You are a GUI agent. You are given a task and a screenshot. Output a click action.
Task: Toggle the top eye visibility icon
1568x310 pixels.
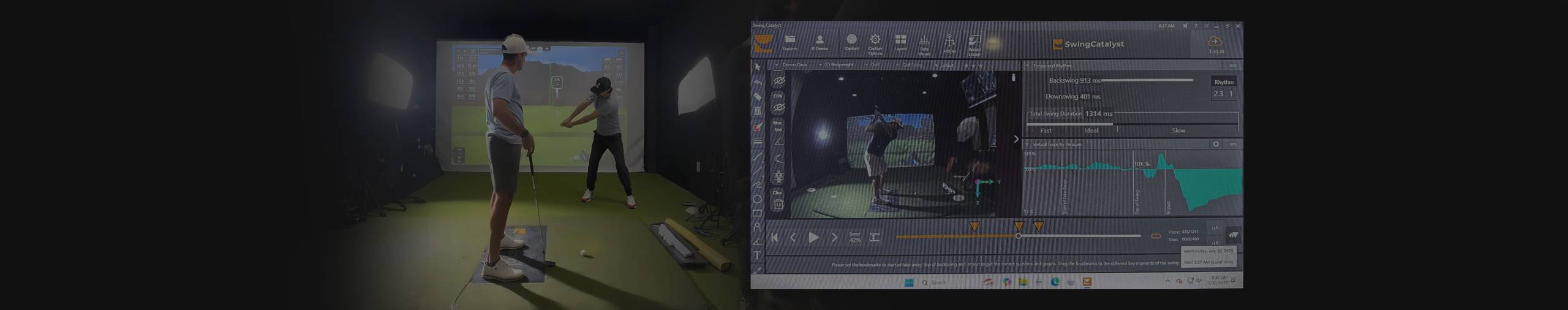point(778,81)
